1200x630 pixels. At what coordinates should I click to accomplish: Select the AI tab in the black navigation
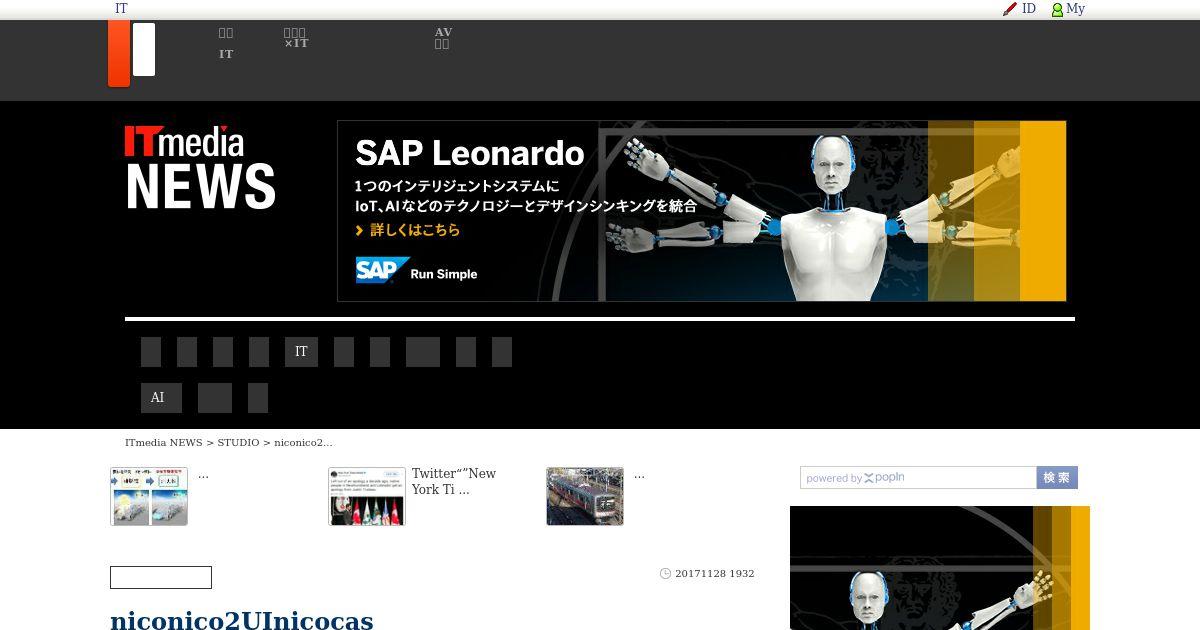pyautogui.click(x=161, y=398)
